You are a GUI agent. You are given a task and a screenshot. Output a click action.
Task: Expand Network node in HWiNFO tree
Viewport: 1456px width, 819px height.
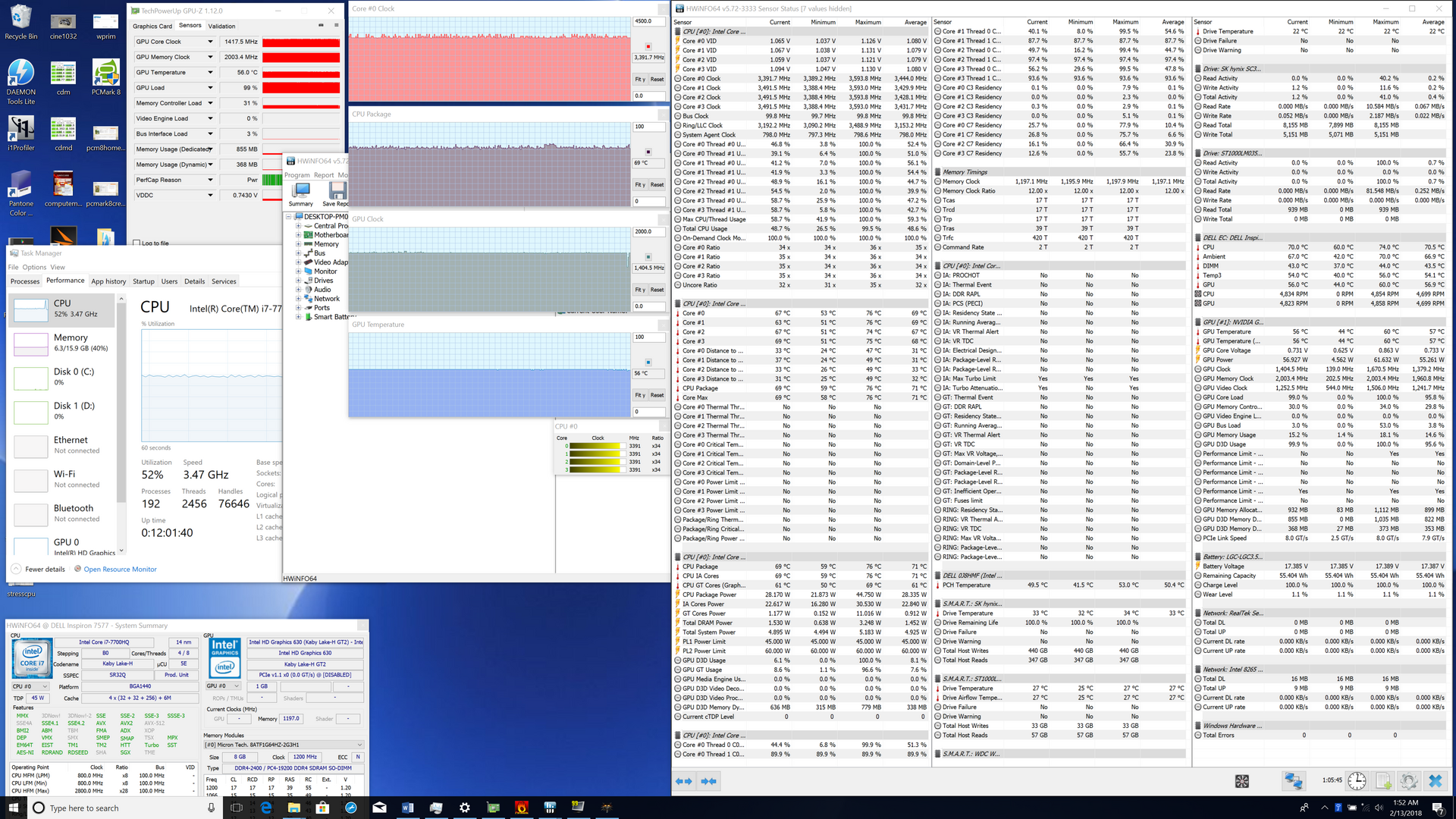click(x=299, y=299)
